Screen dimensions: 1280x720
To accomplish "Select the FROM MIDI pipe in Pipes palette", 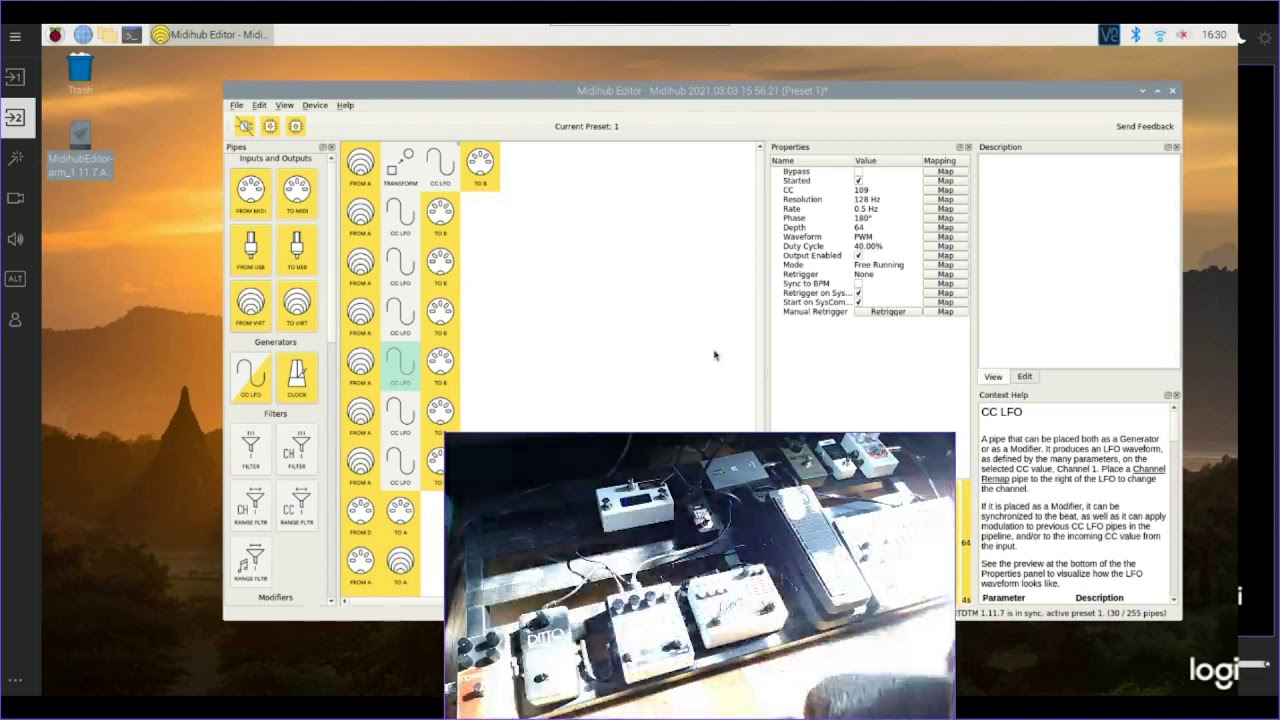I will [x=251, y=193].
